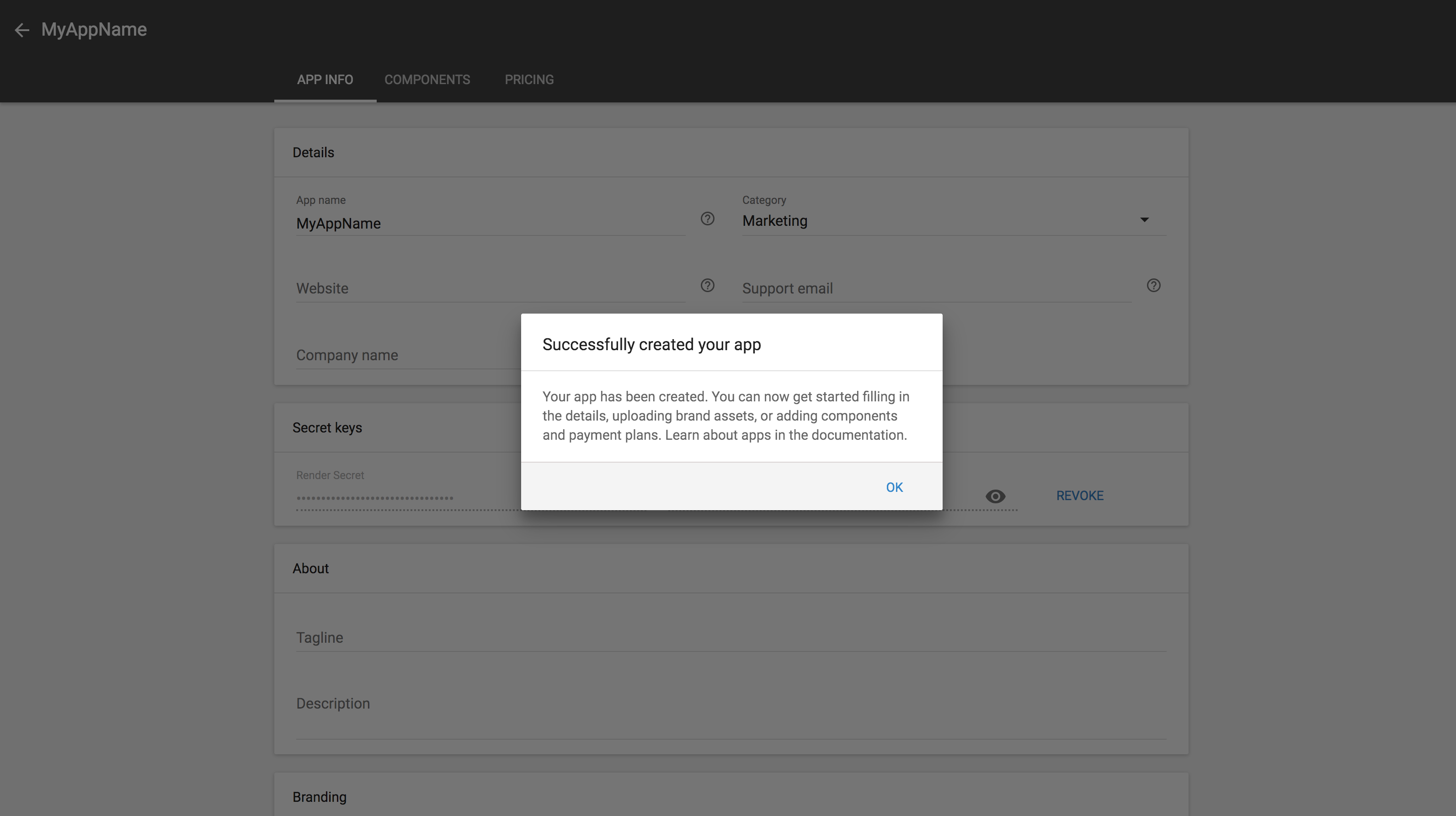This screenshot has width=1456, height=816.
Task: Click the help icon next to App name
Action: tap(707, 219)
